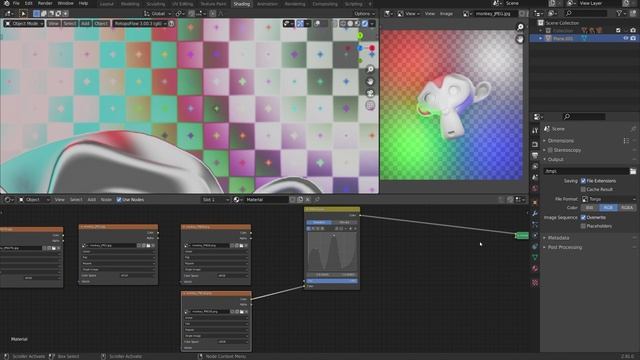Click the pan hand gizmo in 3D viewport
Screen dimensions: 640x360
[370, 82]
